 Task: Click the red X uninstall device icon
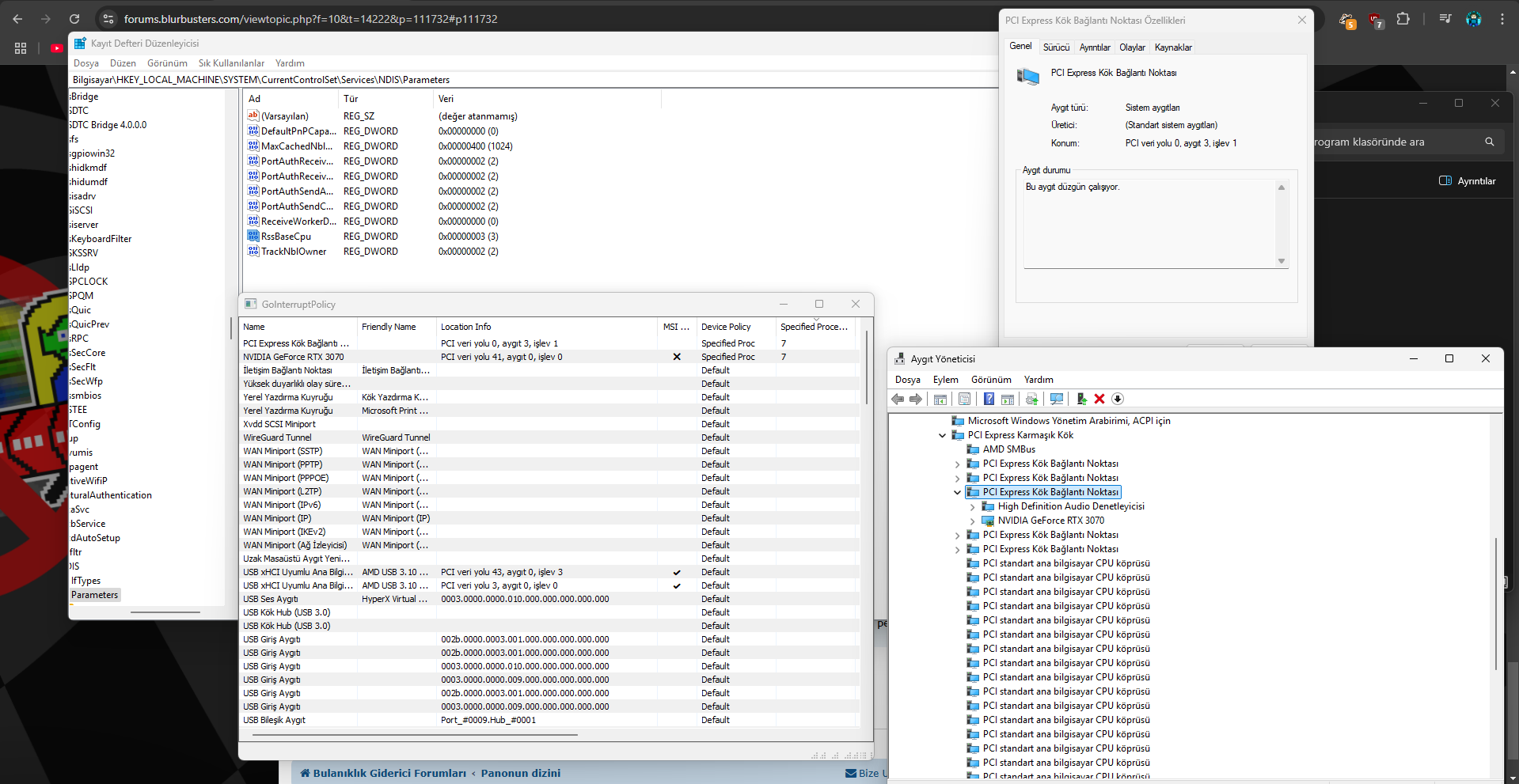pyautogui.click(x=1099, y=400)
